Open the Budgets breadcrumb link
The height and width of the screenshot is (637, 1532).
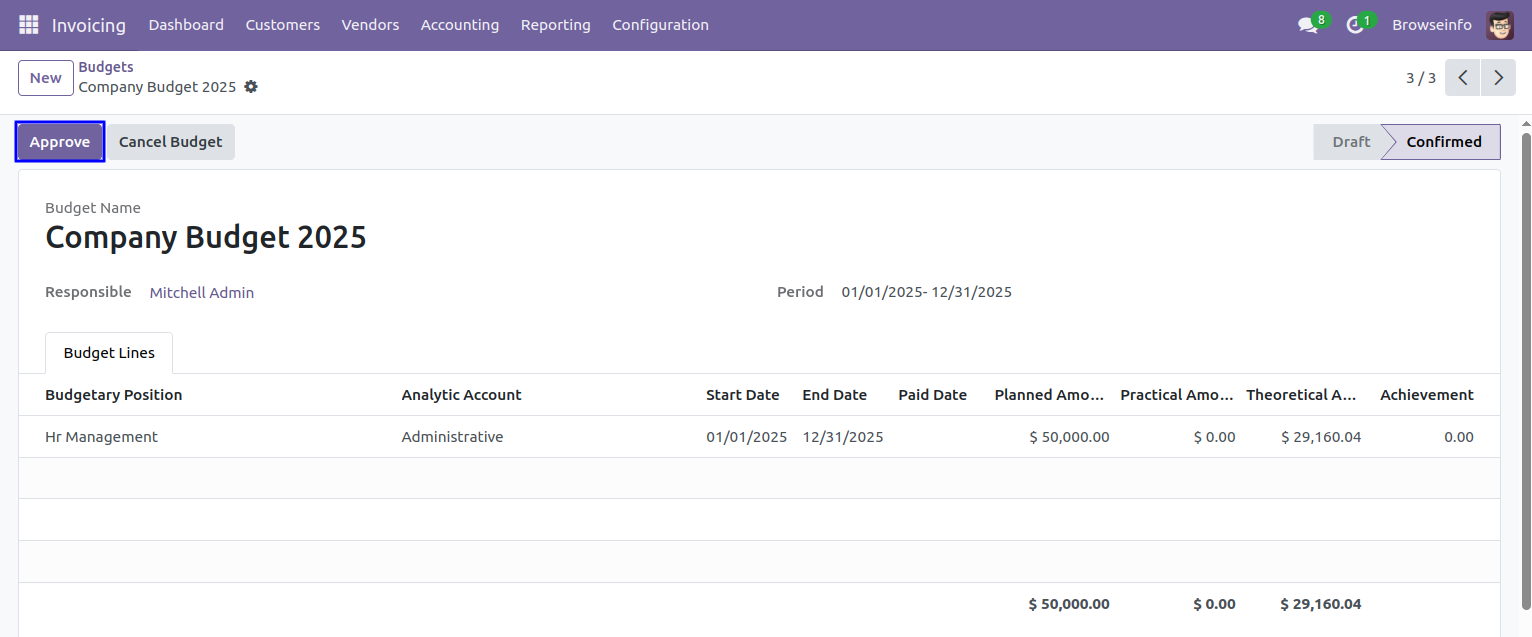(x=106, y=67)
